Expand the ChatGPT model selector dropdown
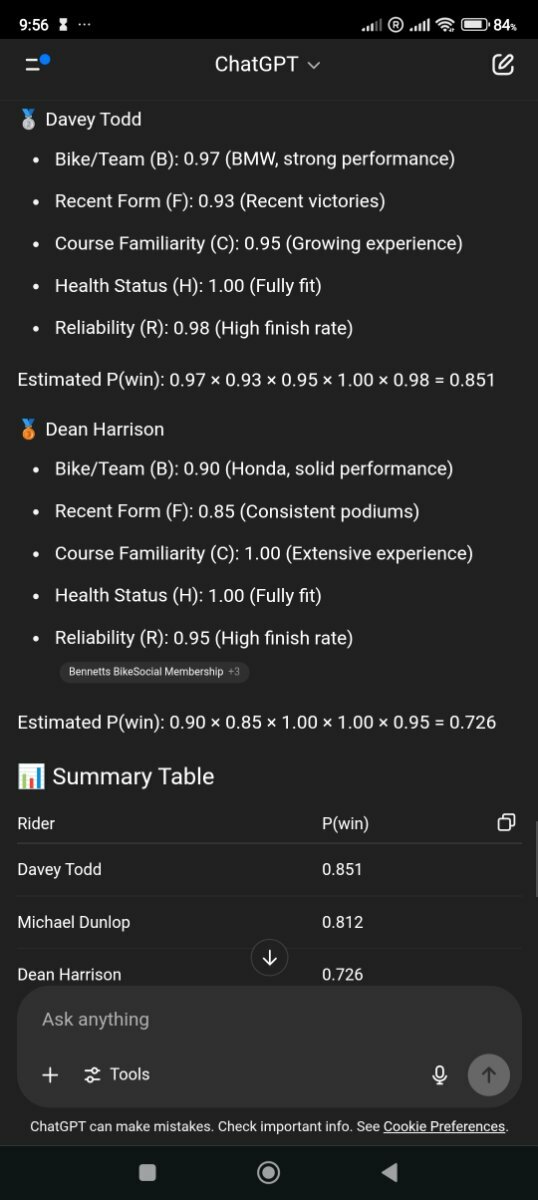Viewport: 538px width, 1200px height. click(x=267, y=64)
